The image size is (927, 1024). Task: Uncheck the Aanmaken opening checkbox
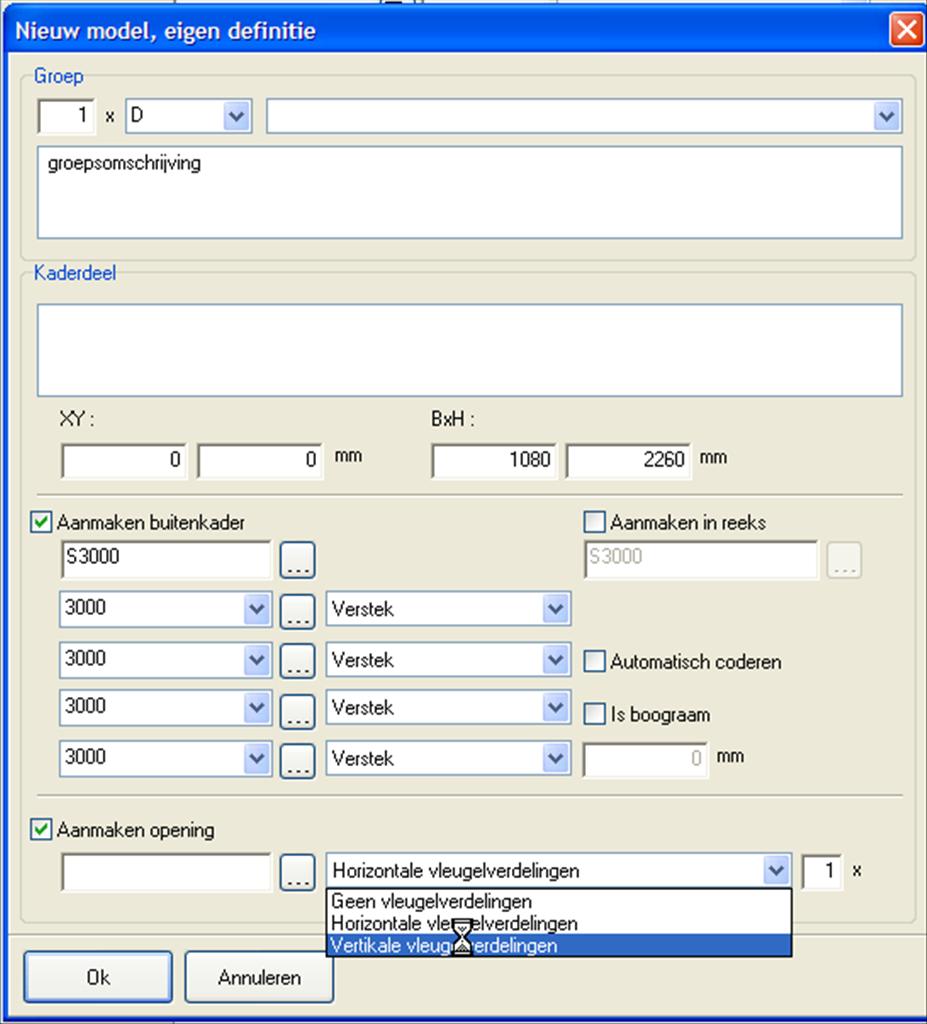[41, 830]
